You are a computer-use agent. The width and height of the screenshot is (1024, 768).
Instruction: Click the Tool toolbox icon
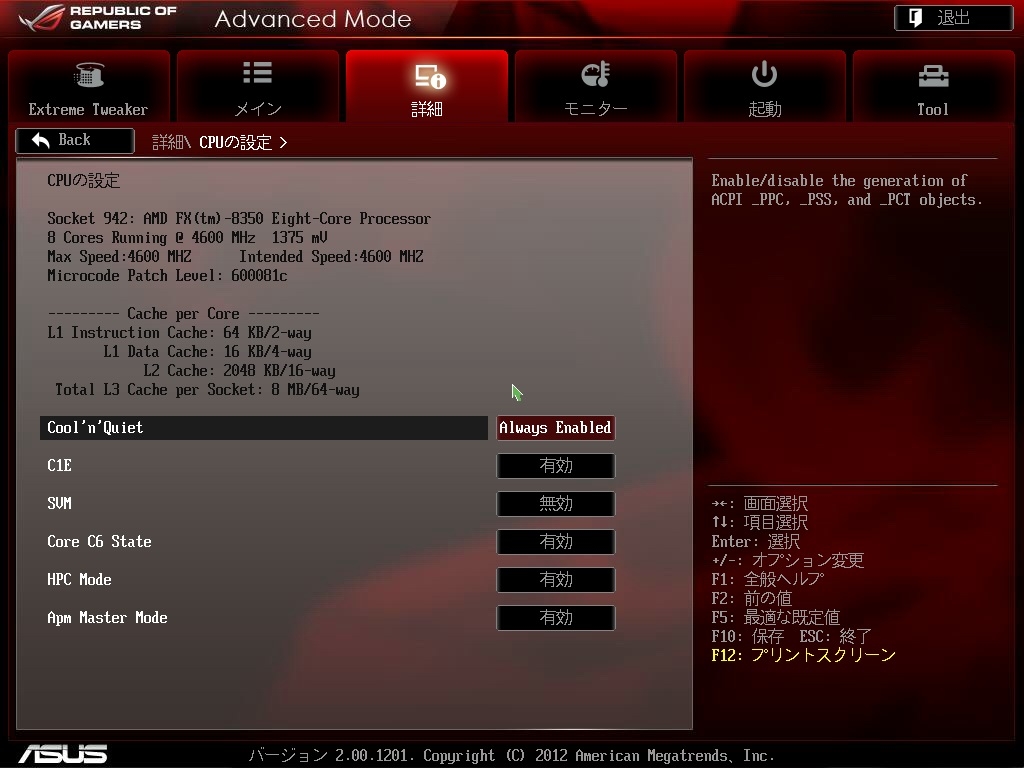tap(932, 75)
